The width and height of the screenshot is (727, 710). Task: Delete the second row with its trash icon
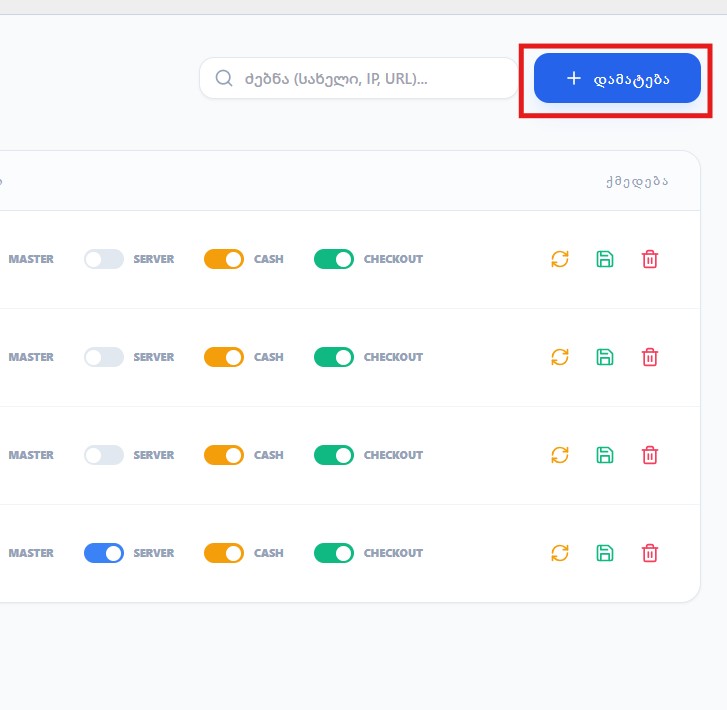650,357
